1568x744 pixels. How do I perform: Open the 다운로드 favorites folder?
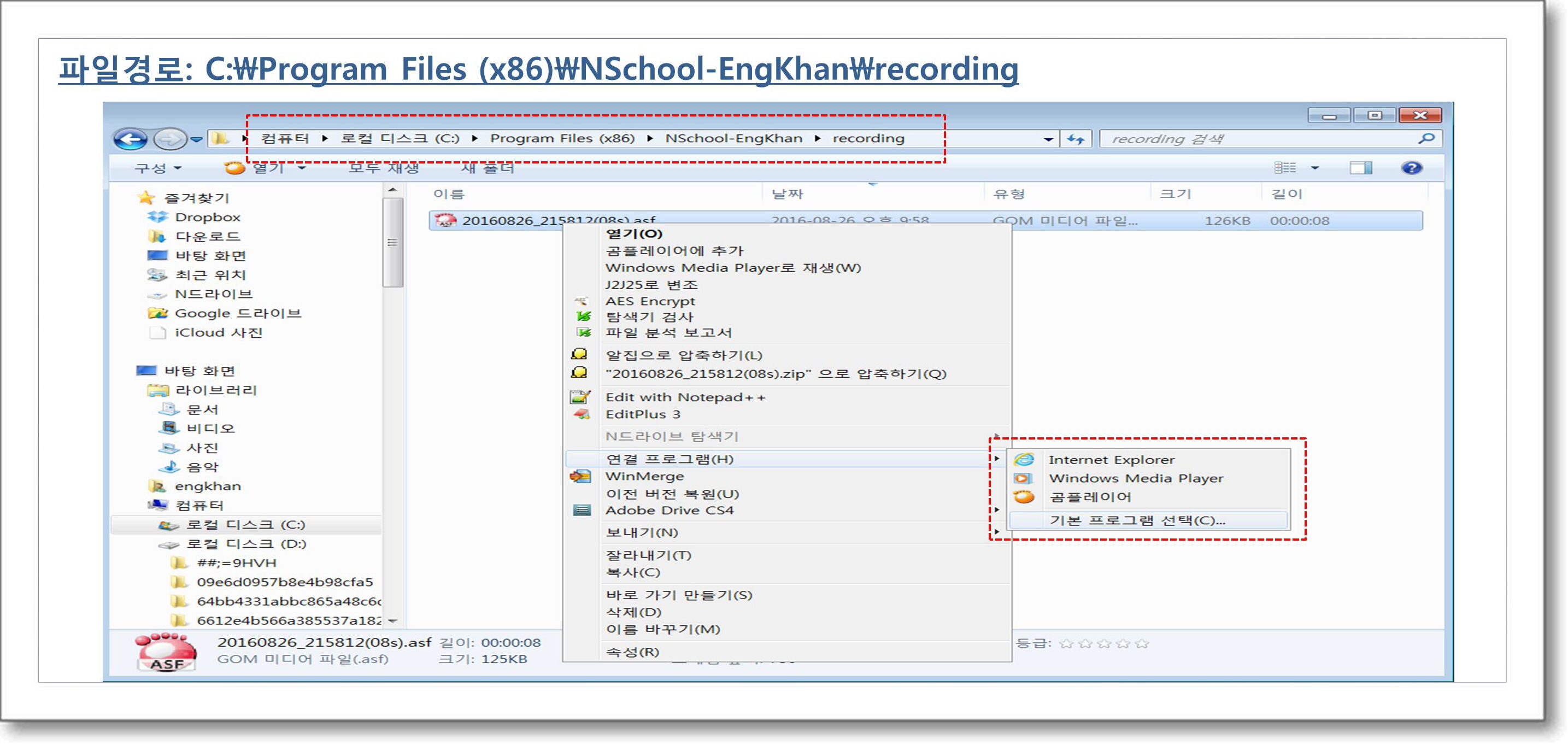coord(207,236)
